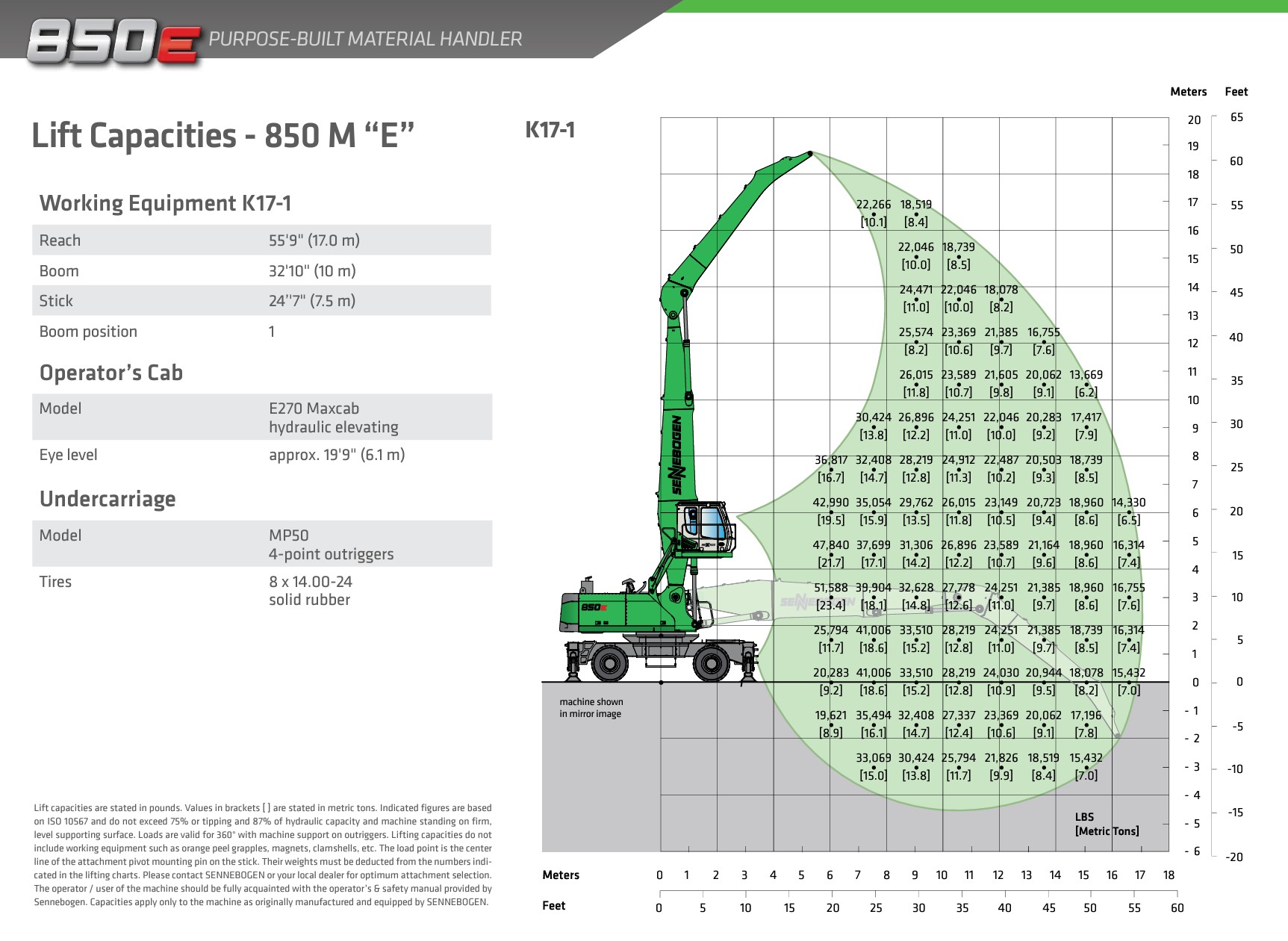The width and height of the screenshot is (1288, 941).
Task: Select the value 32'10" (10 m)
Action: [312, 271]
